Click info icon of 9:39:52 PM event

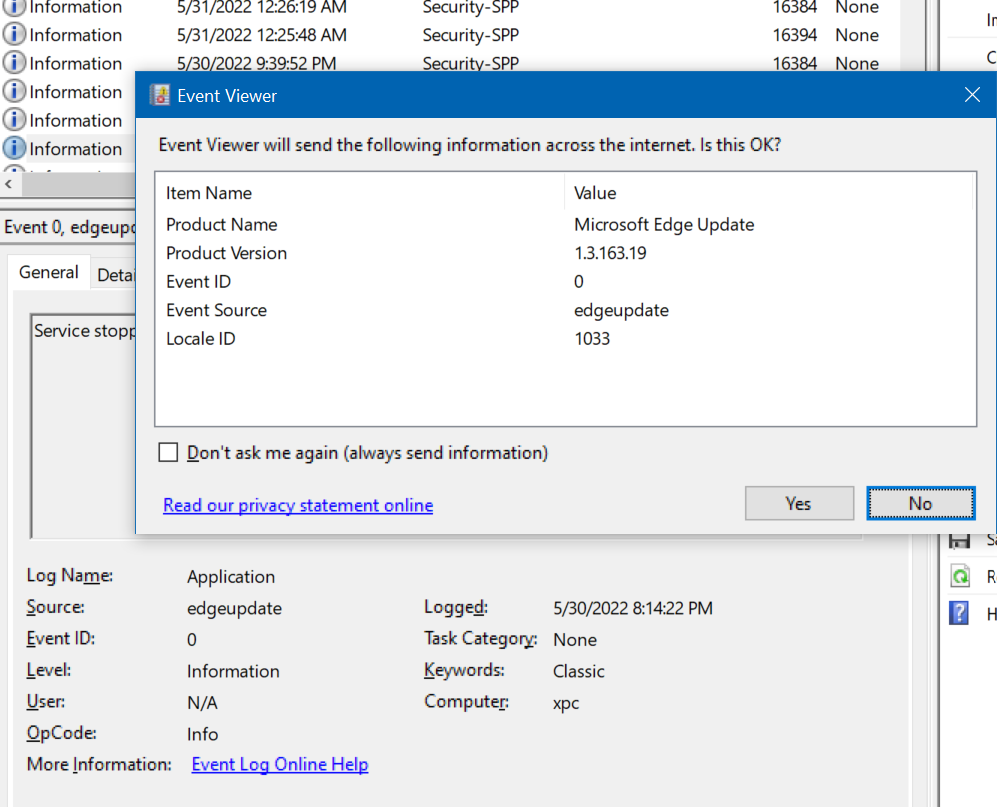pyautogui.click(x=14, y=62)
